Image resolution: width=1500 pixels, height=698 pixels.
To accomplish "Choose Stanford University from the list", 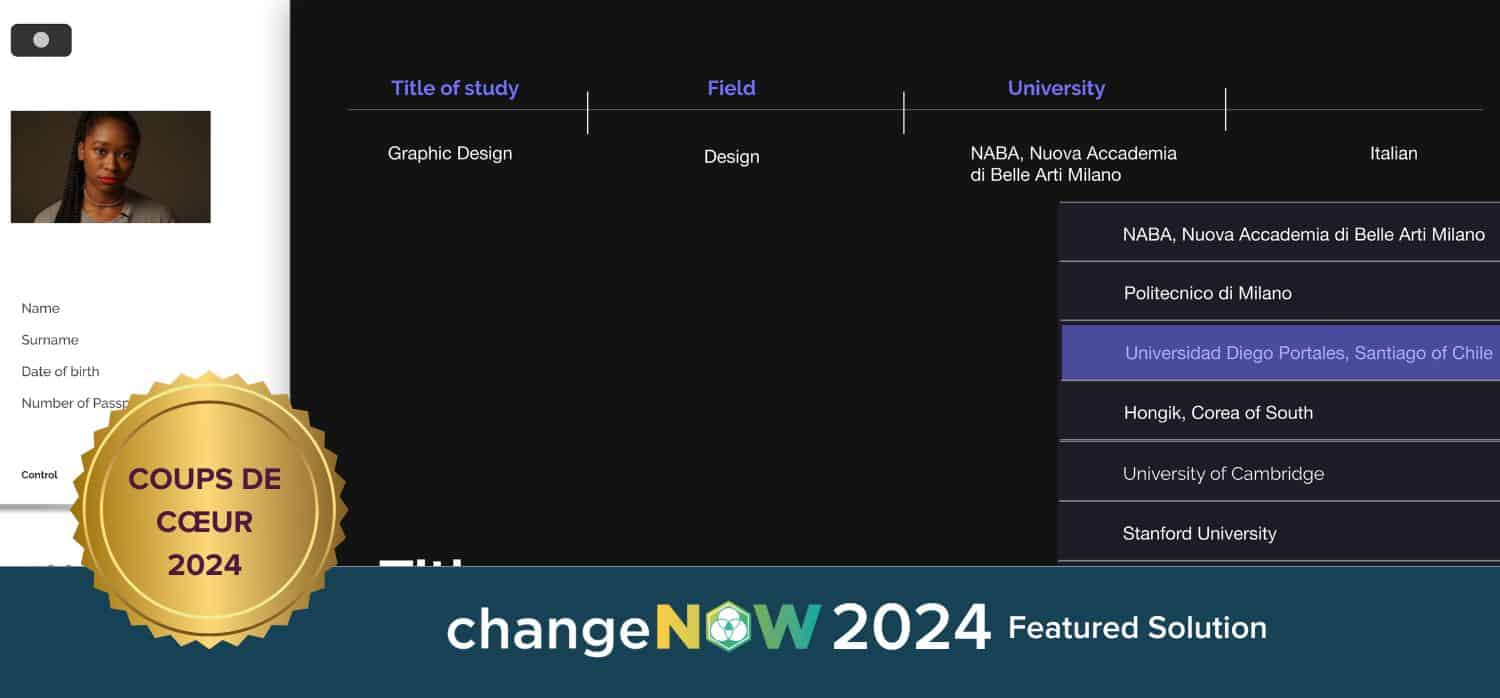I will click(1199, 533).
